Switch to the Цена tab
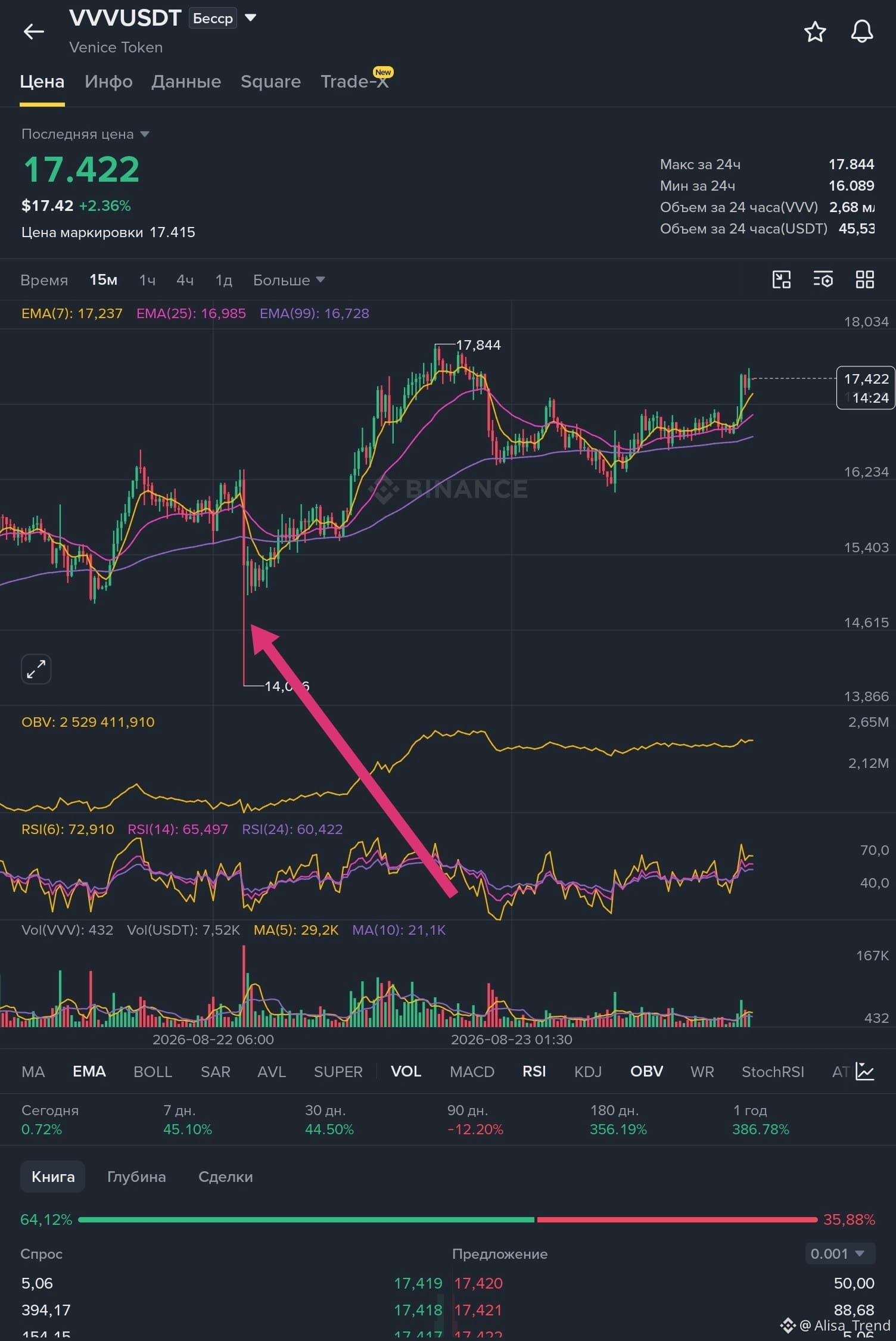The image size is (896, 1341). [x=42, y=82]
